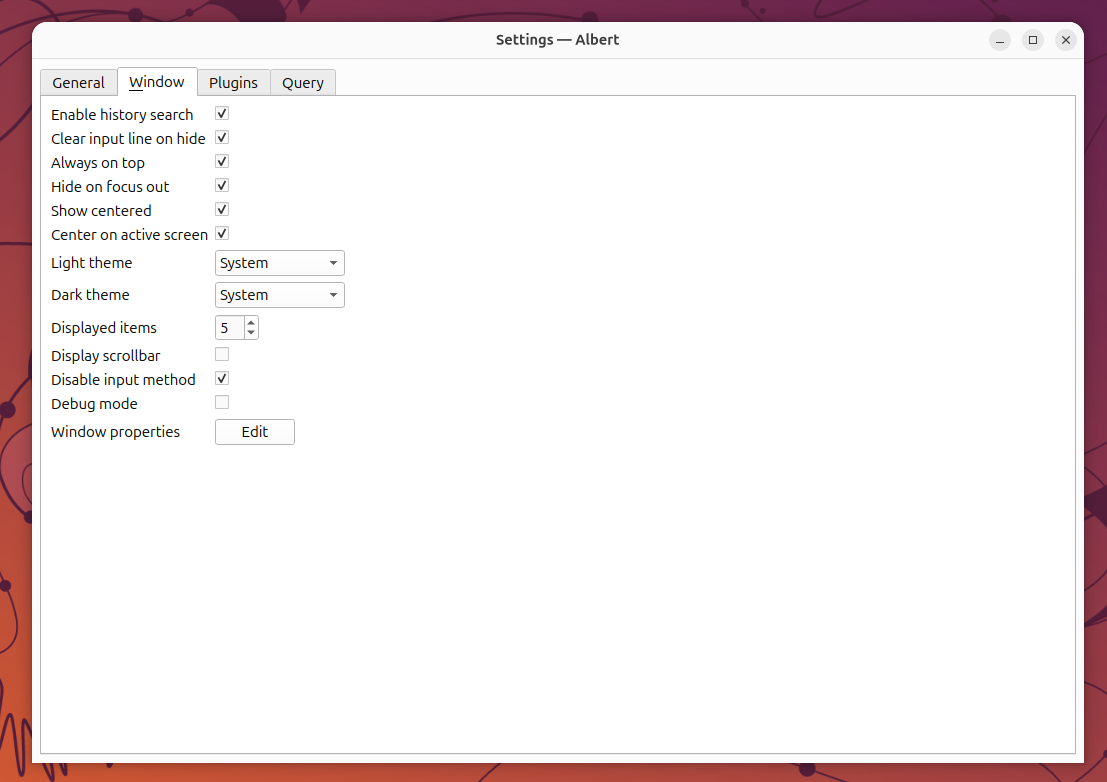Toggle Clear input line on hide

tap(222, 138)
